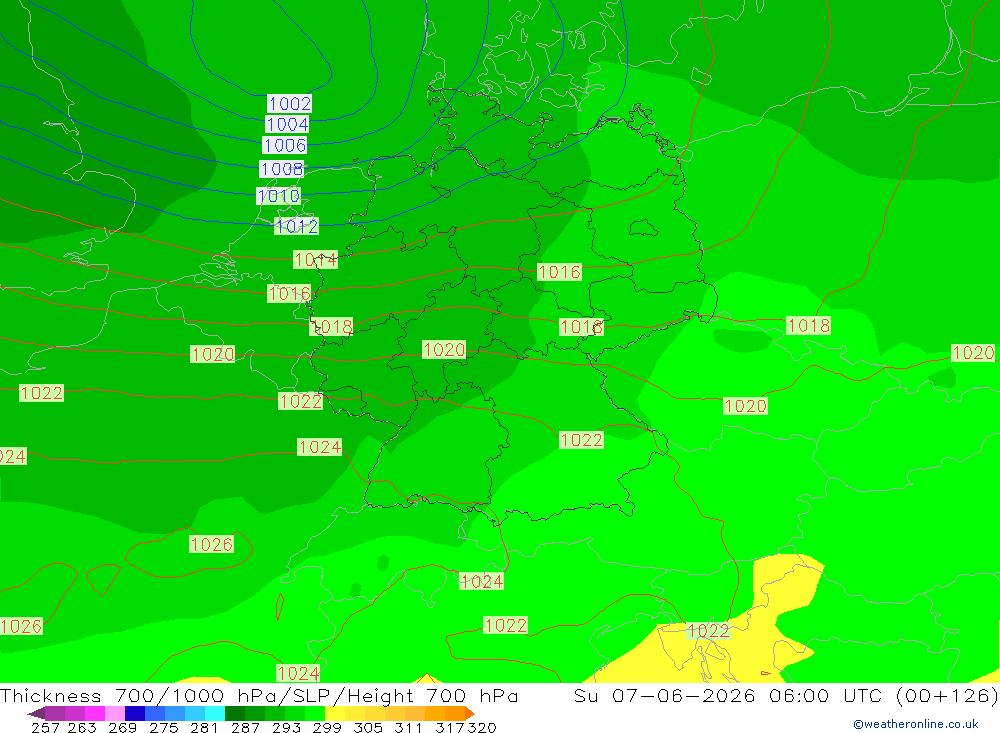Click the dark purple arrow end of the legend
1000x733 pixels.
click(36, 713)
